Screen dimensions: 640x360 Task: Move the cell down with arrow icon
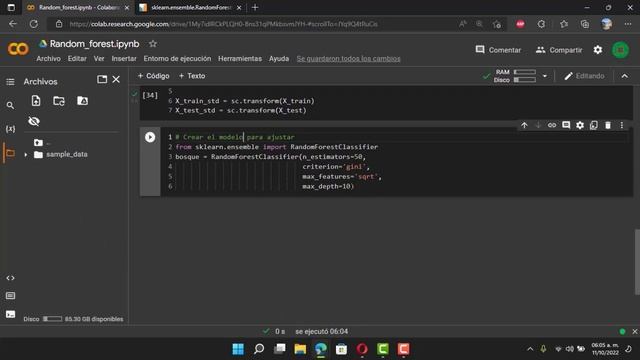(x=538, y=125)
